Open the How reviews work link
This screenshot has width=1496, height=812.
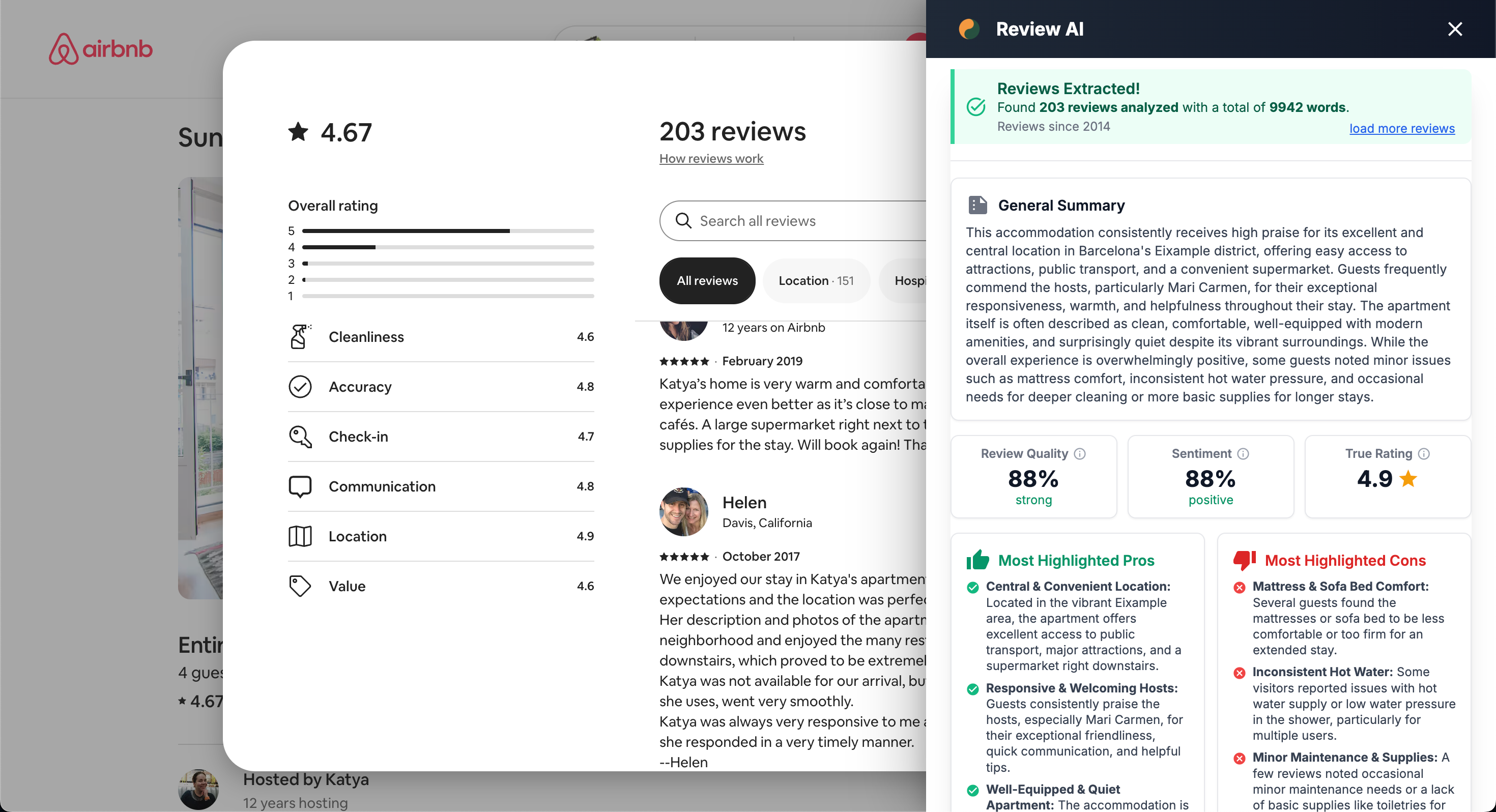(711, 158)
